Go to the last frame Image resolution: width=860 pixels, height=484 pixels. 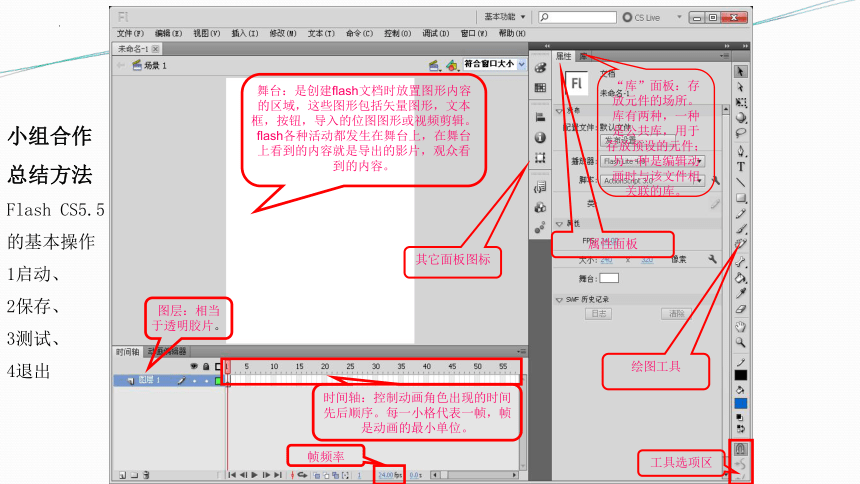278,475
